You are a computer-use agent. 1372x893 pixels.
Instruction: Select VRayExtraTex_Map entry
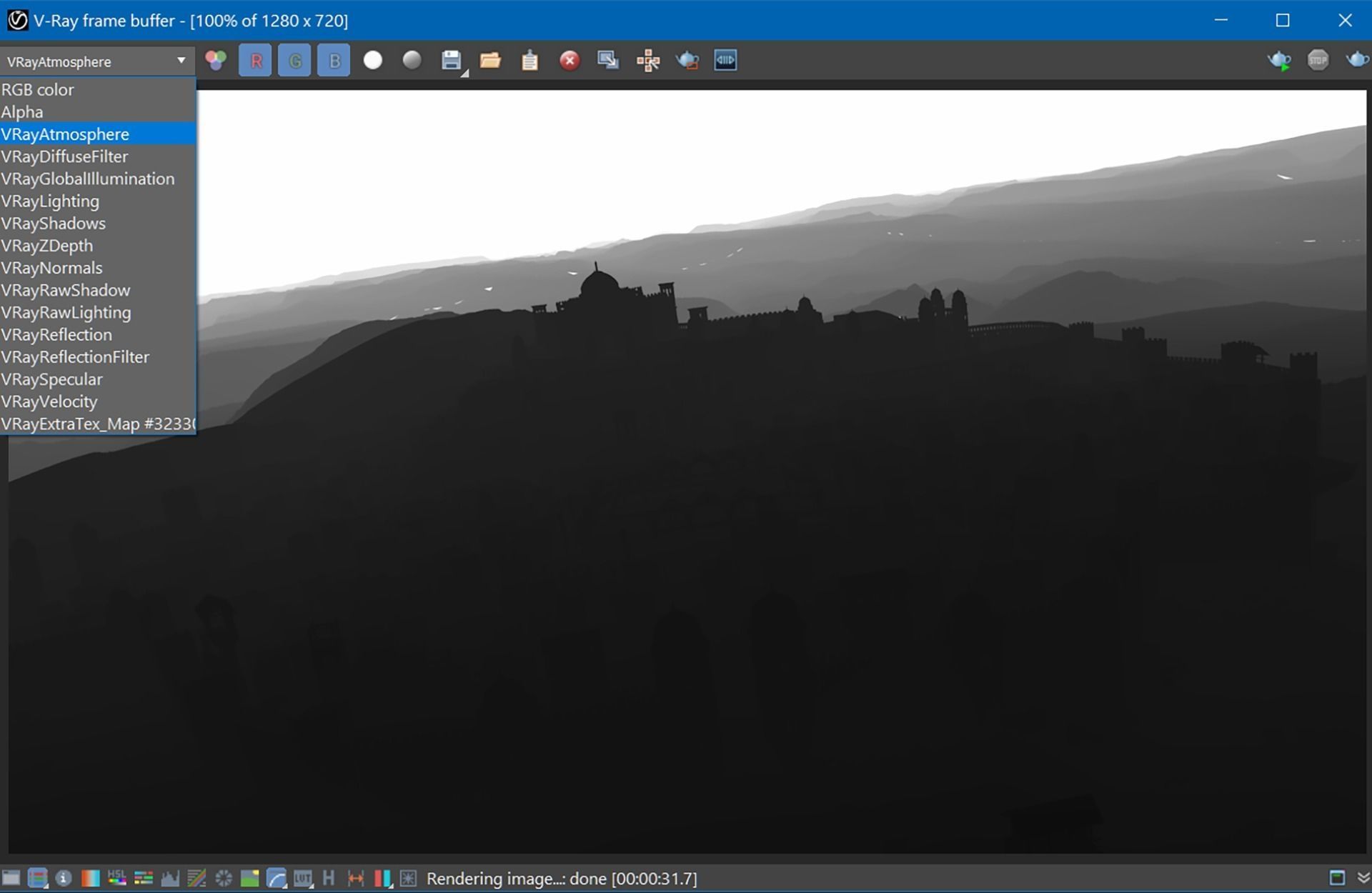pyautogui.click(x=97, y=424)
